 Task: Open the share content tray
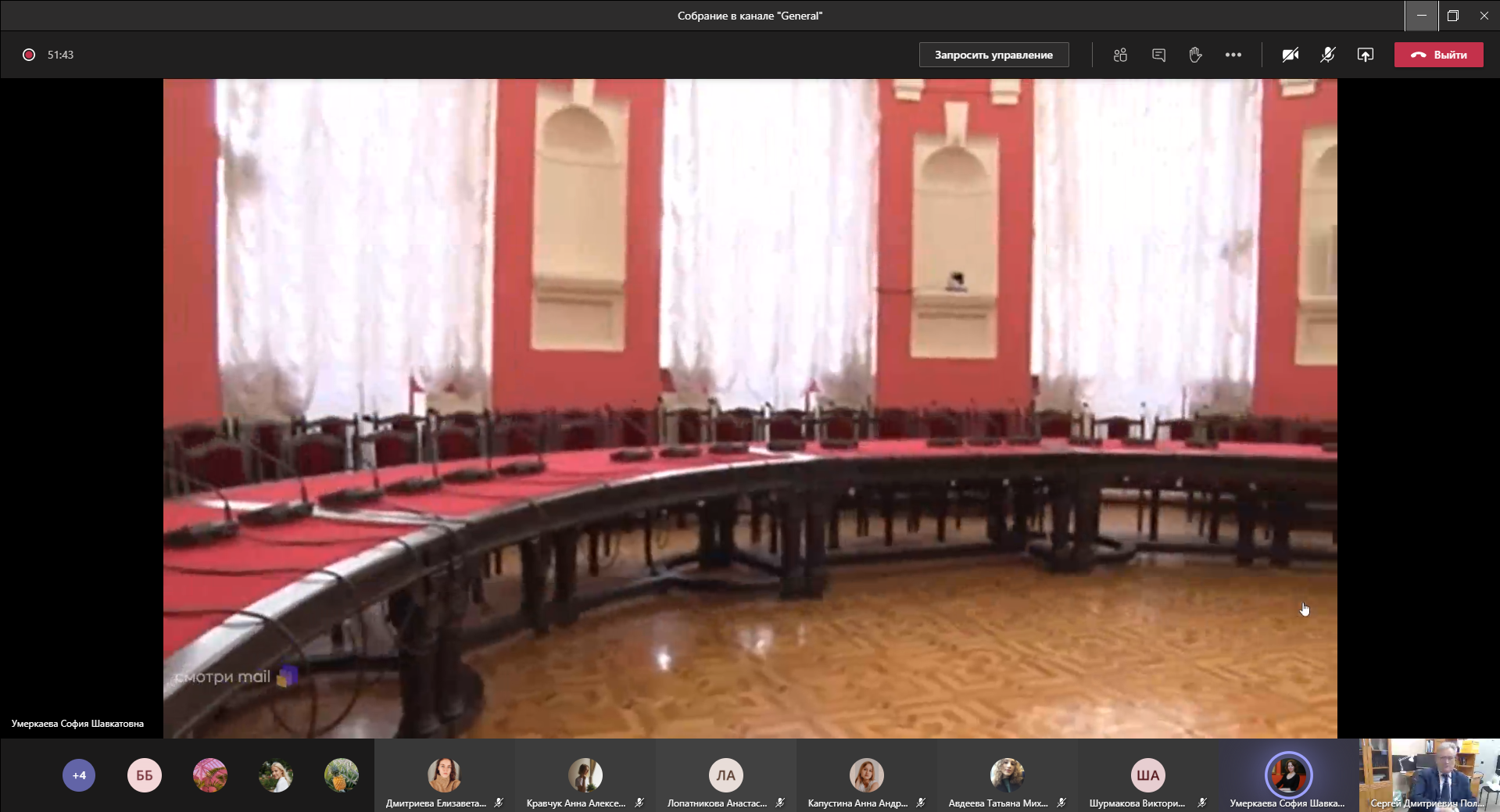1365,55
